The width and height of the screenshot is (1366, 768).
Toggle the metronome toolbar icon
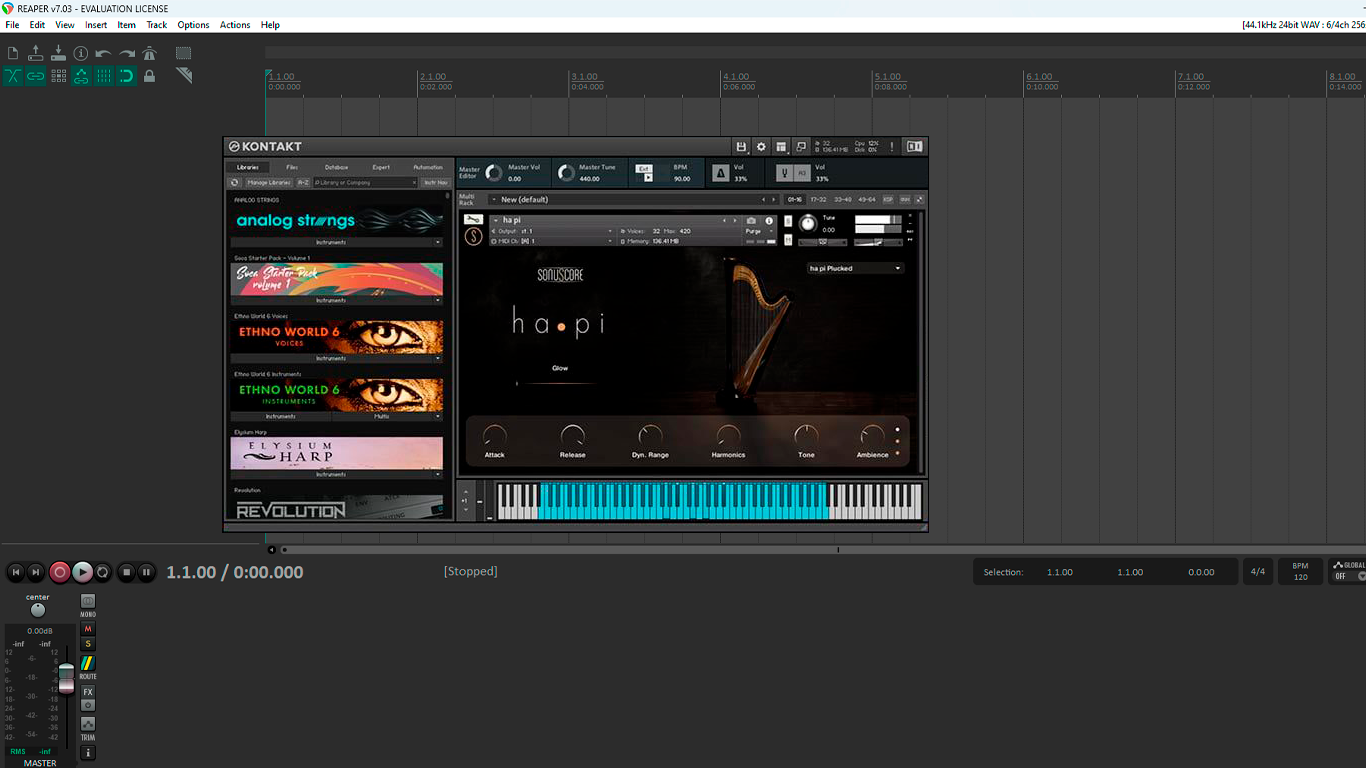(x=150, y=53)
